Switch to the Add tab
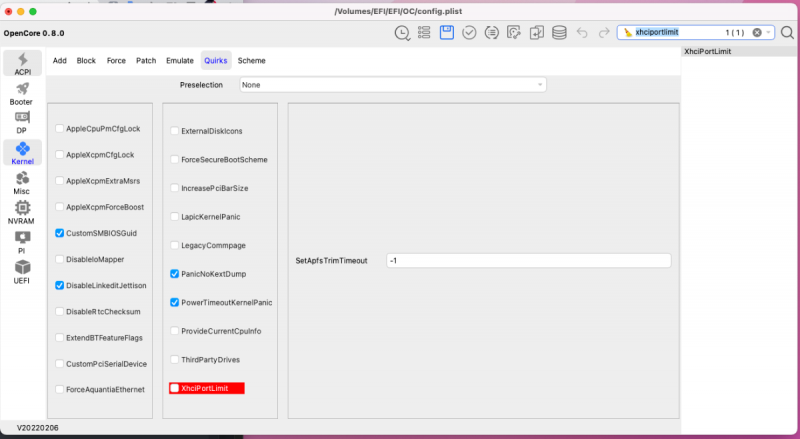 pos(60,60)
